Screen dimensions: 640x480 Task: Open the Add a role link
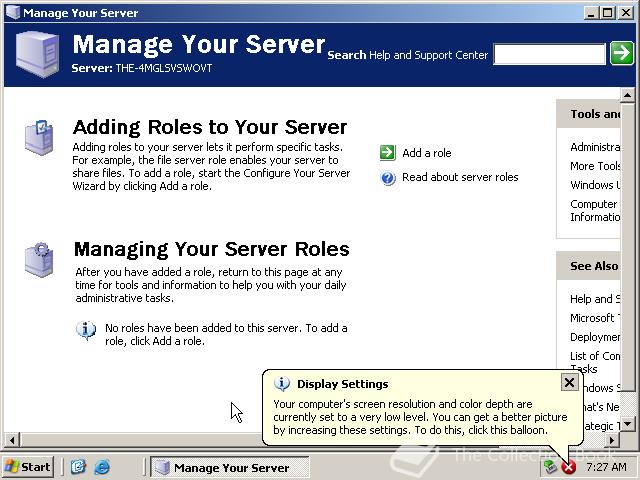427,153
